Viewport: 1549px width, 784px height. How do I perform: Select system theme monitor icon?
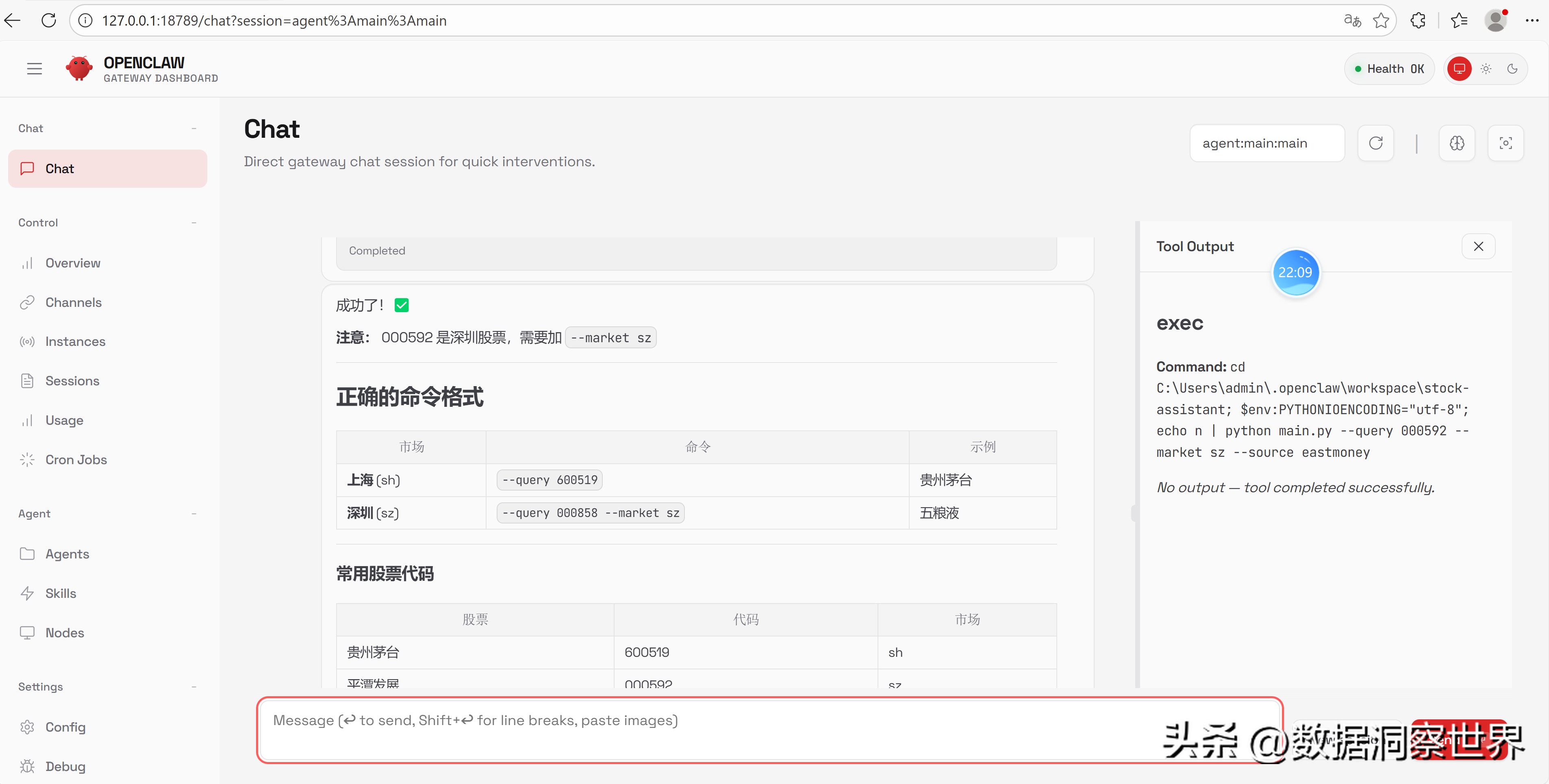(1460, 69)
